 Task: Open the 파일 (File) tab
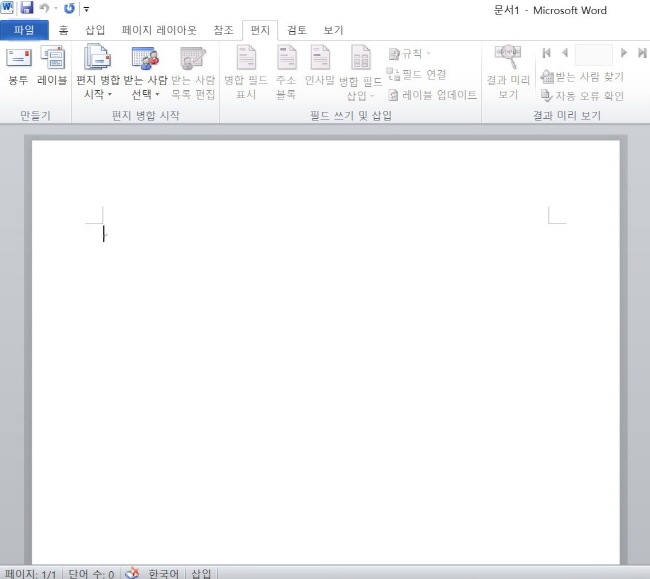[x=24, y=30]
